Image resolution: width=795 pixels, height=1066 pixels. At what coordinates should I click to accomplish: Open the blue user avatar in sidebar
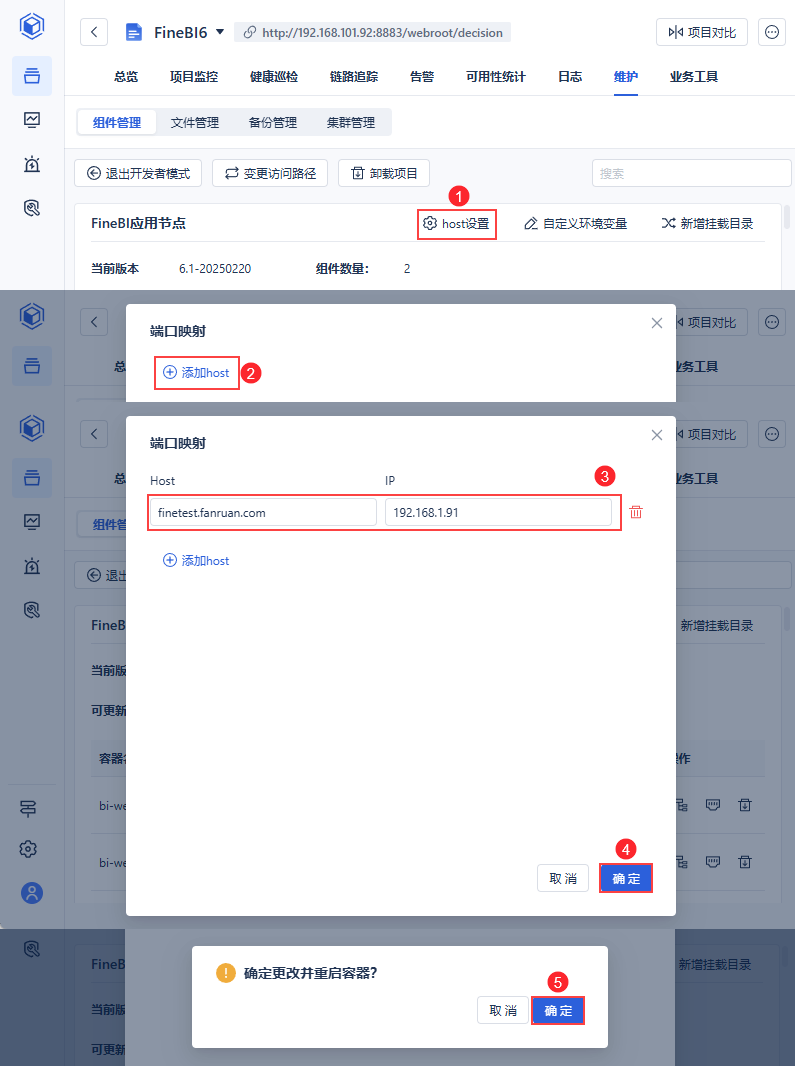coord(31,893)
